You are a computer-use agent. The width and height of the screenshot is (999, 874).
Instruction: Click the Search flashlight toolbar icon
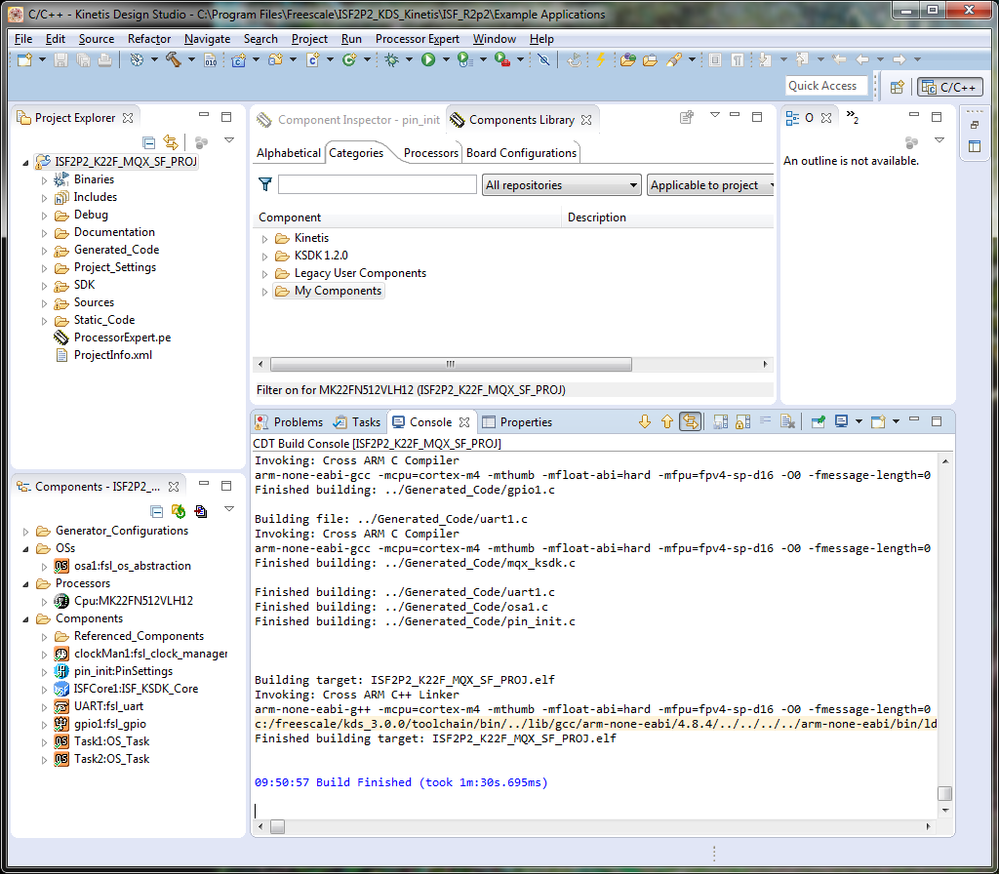point(674,59)
